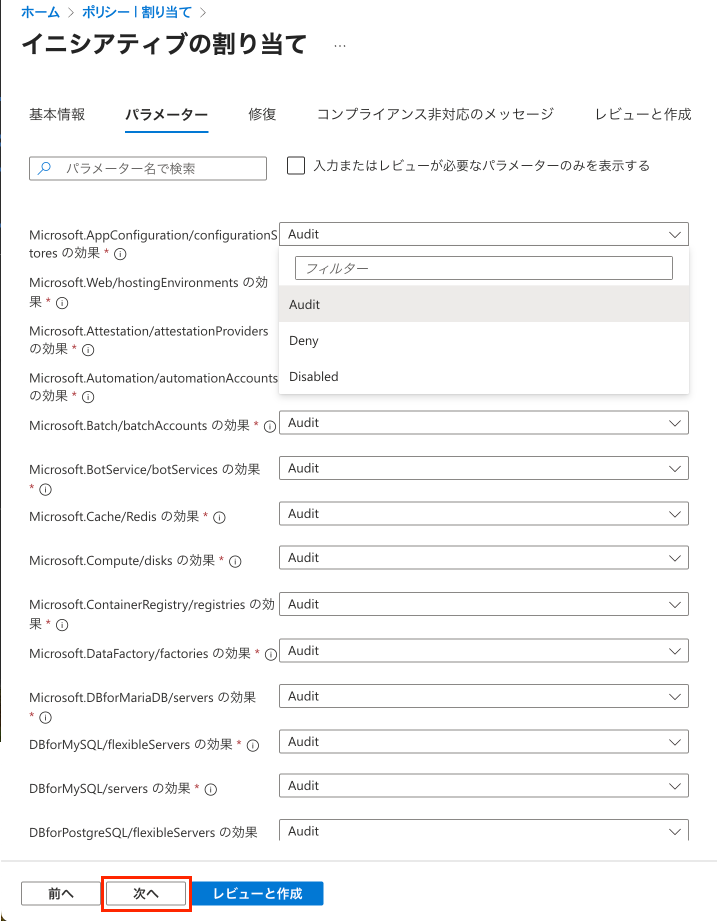717x921 pixels.
Task: Click info icon for Microsoft.DataFactory/factories effect
Action: 271,654
